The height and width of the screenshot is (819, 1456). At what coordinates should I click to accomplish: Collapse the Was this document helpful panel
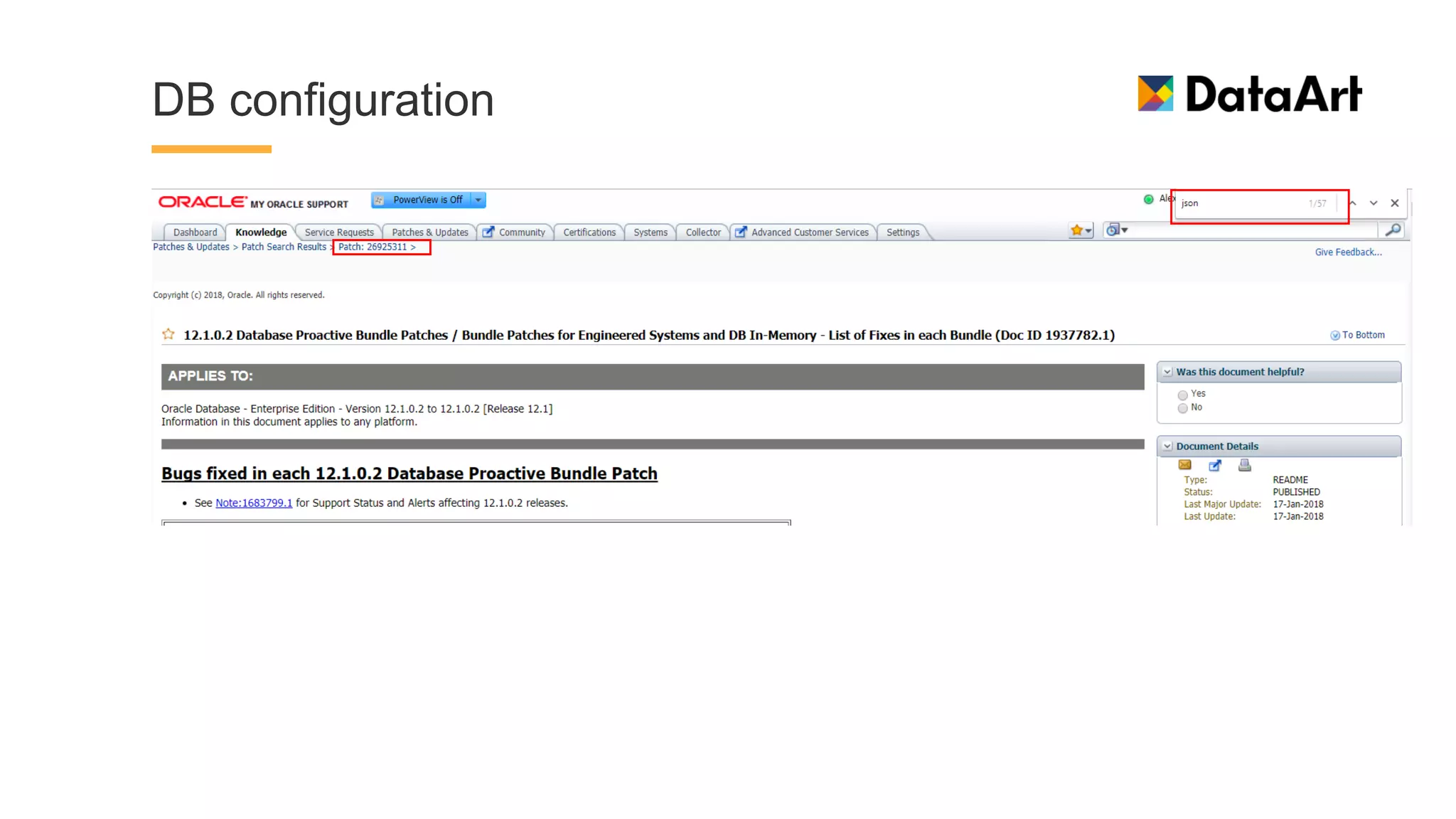[1167, 372]
